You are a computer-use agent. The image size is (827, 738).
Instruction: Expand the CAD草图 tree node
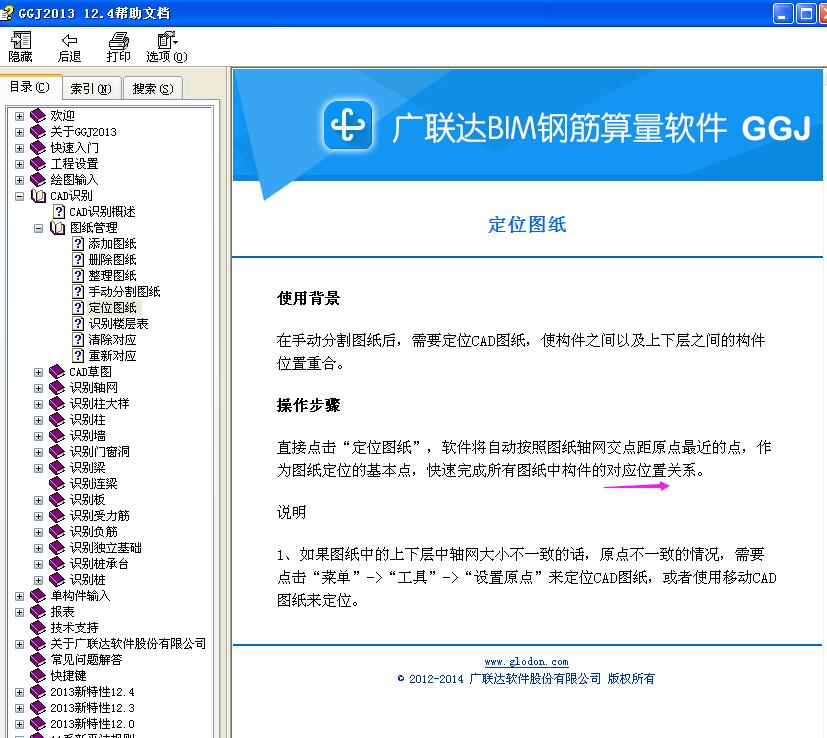39,372
